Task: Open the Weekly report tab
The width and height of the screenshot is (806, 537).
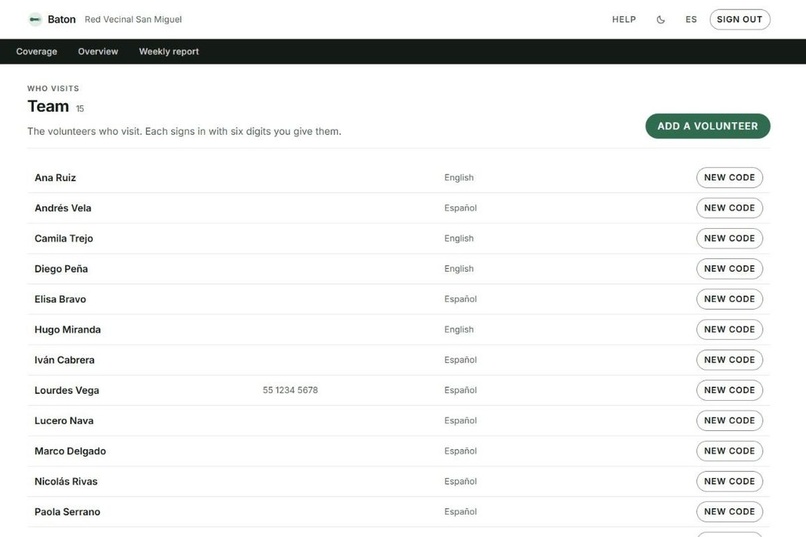Action: (169, 51)
